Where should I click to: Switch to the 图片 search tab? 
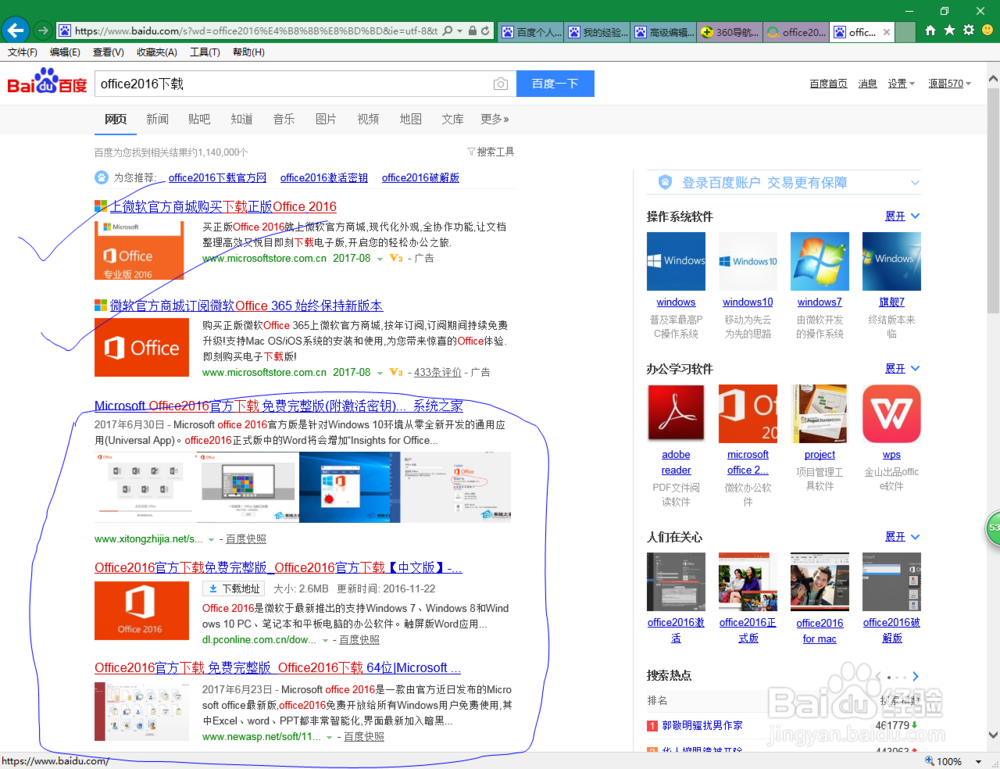(326, 119)
